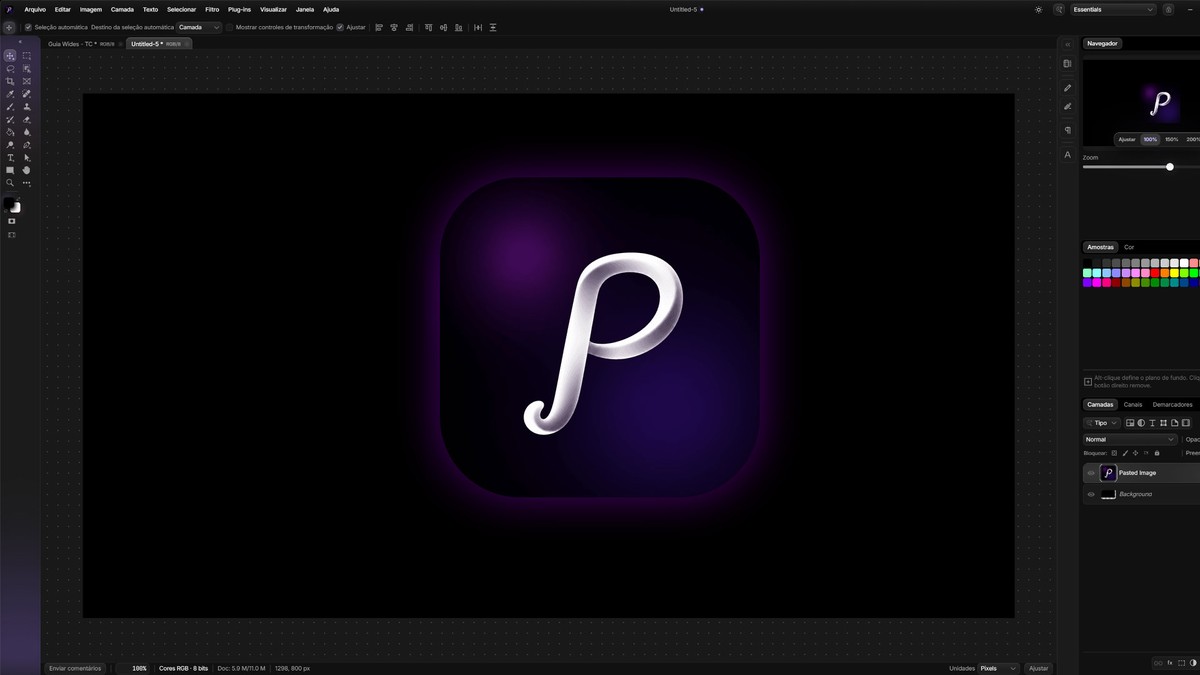The width and height of the screenshot is (1200, 675).
Task: Switch to the Cor tab
Action: point(1129,247)
